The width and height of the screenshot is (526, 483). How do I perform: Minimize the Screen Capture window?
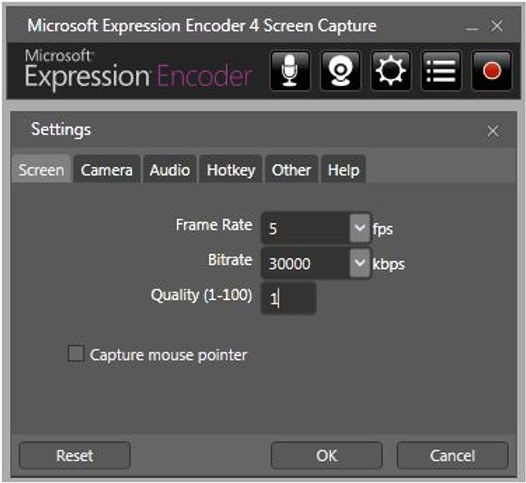pyautogui.click(x=472, y=28)
